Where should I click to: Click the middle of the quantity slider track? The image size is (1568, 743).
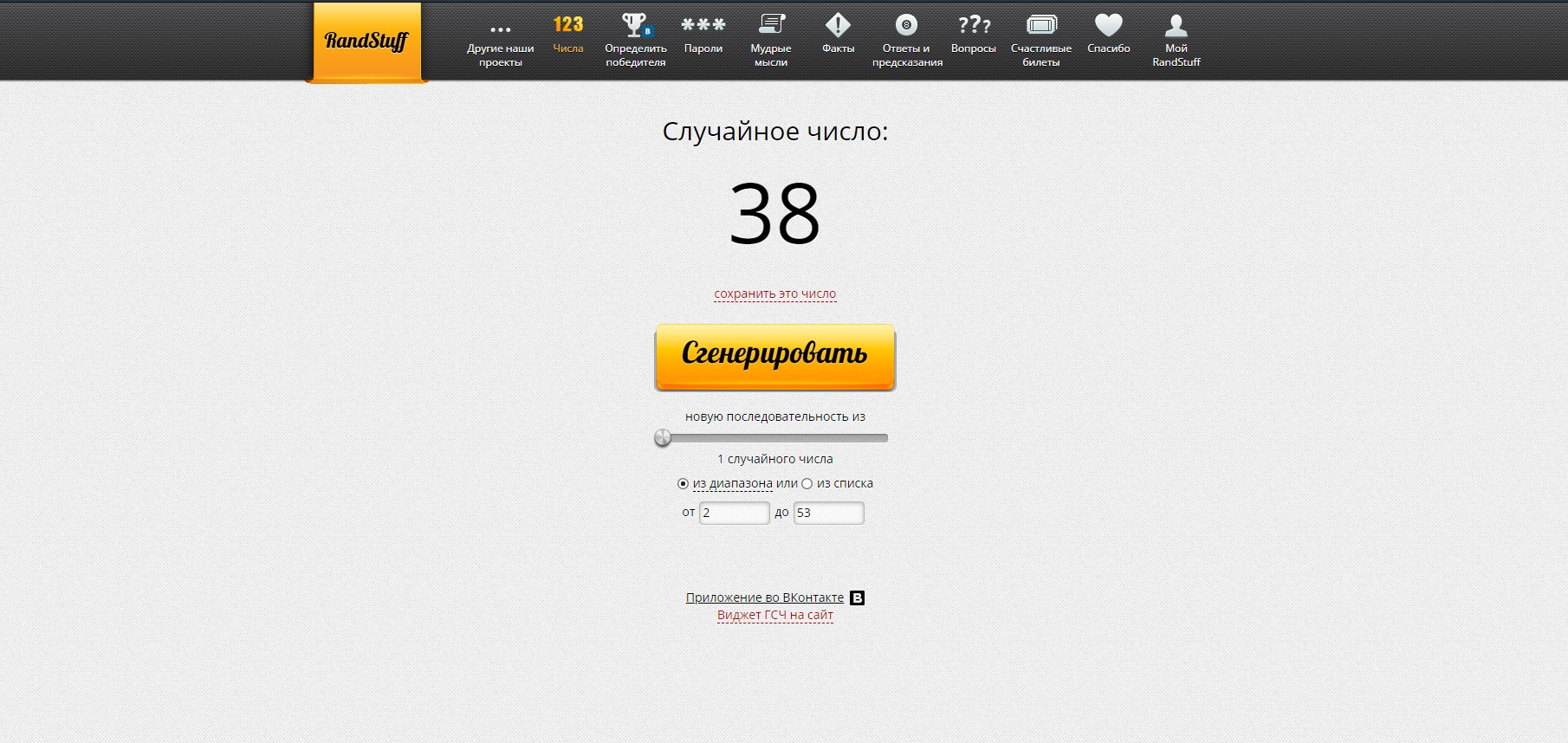775,438
